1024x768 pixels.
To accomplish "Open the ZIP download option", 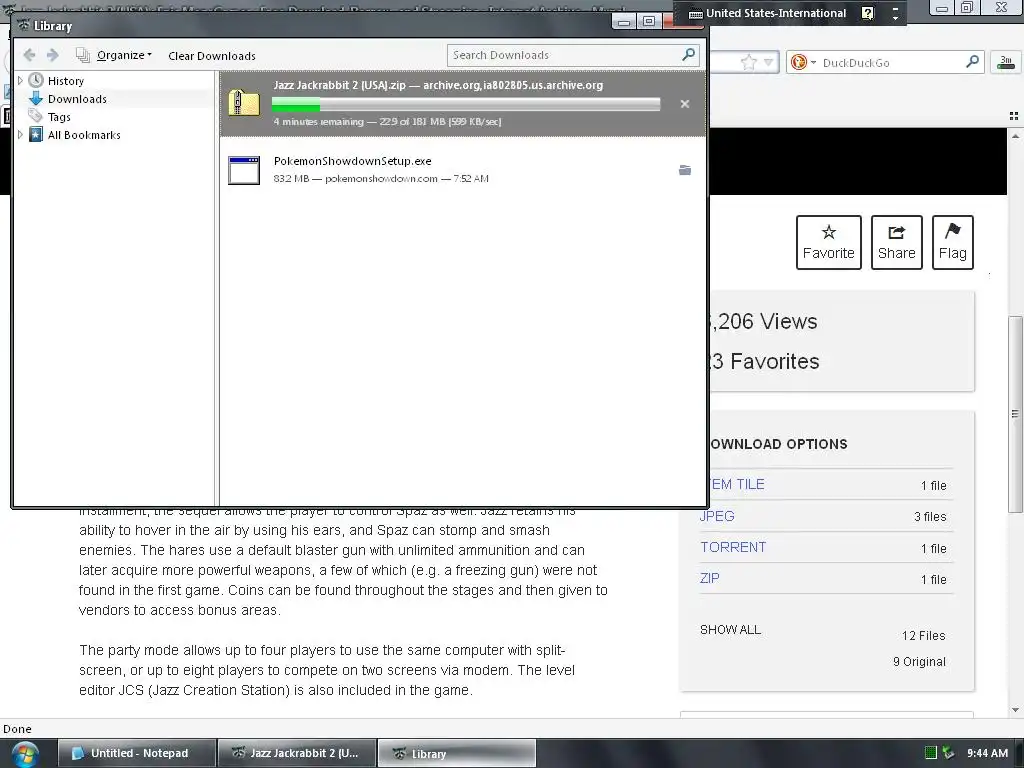I will tap(709, 578).
